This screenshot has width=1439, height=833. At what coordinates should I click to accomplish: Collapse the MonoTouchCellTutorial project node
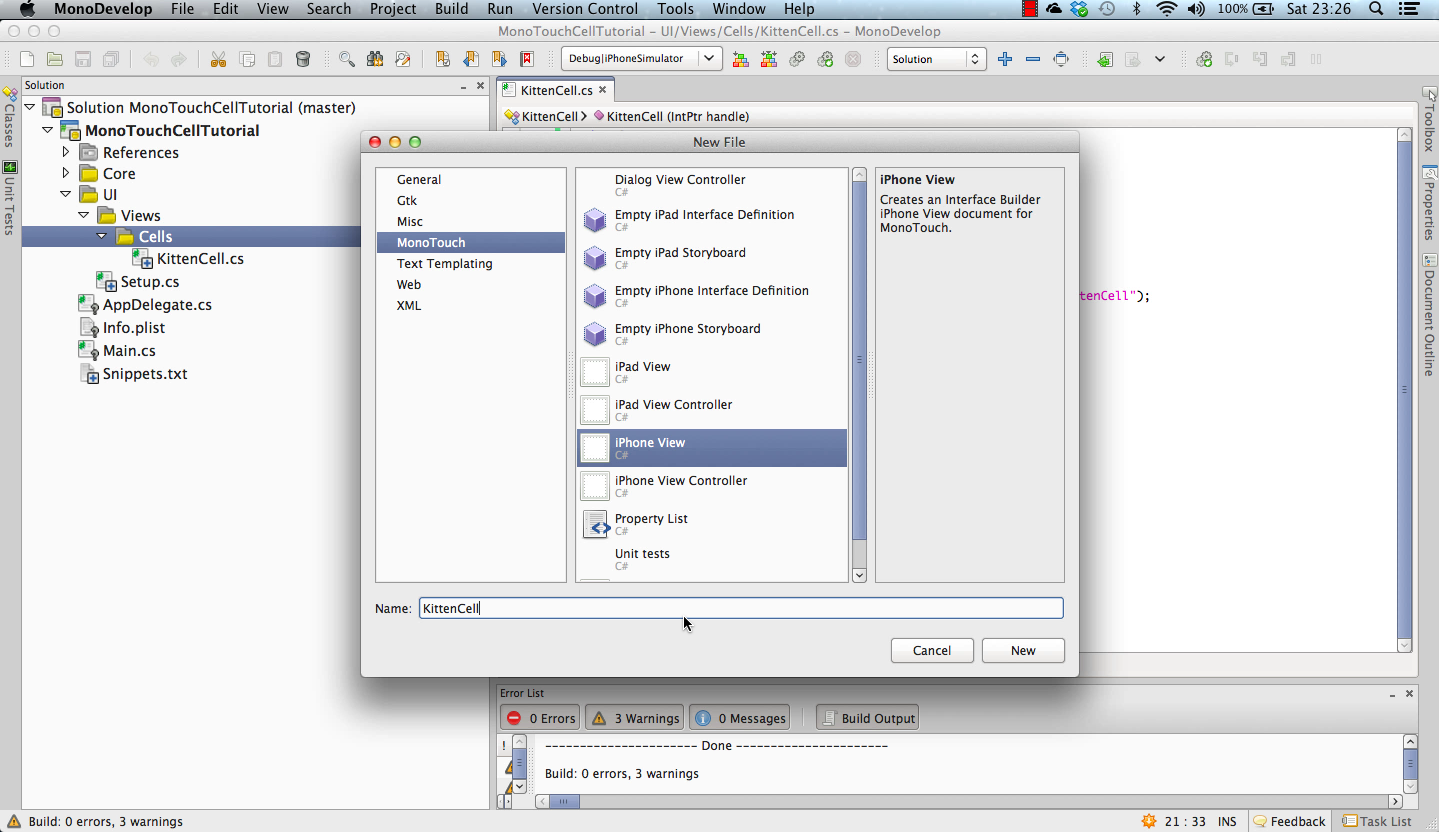(x=47, y=130)
